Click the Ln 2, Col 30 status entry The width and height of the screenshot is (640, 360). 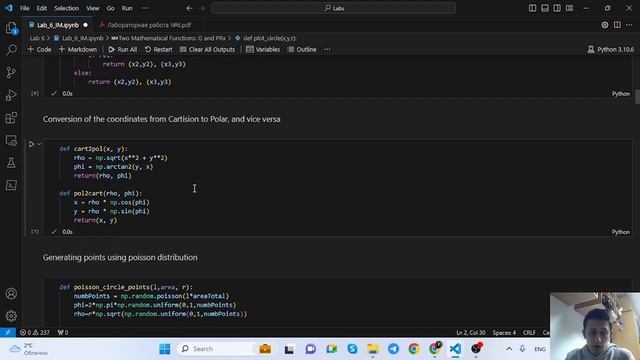click(x=471, y=332)
